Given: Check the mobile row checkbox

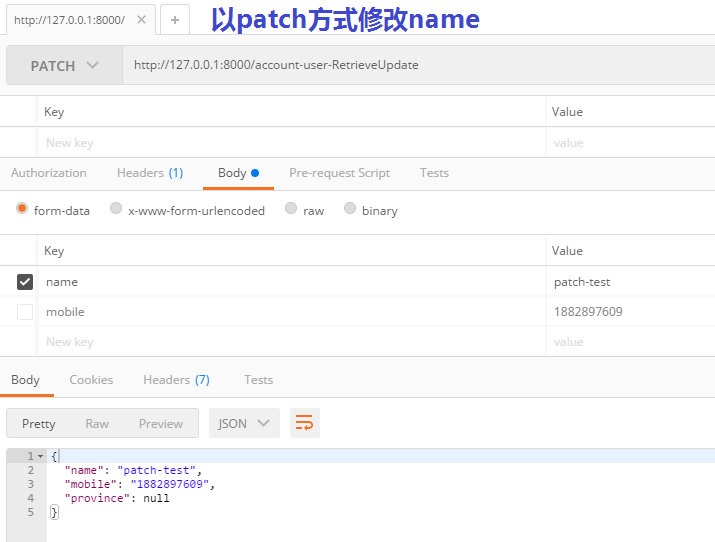Looking at the screenshot, I should 25,312.
